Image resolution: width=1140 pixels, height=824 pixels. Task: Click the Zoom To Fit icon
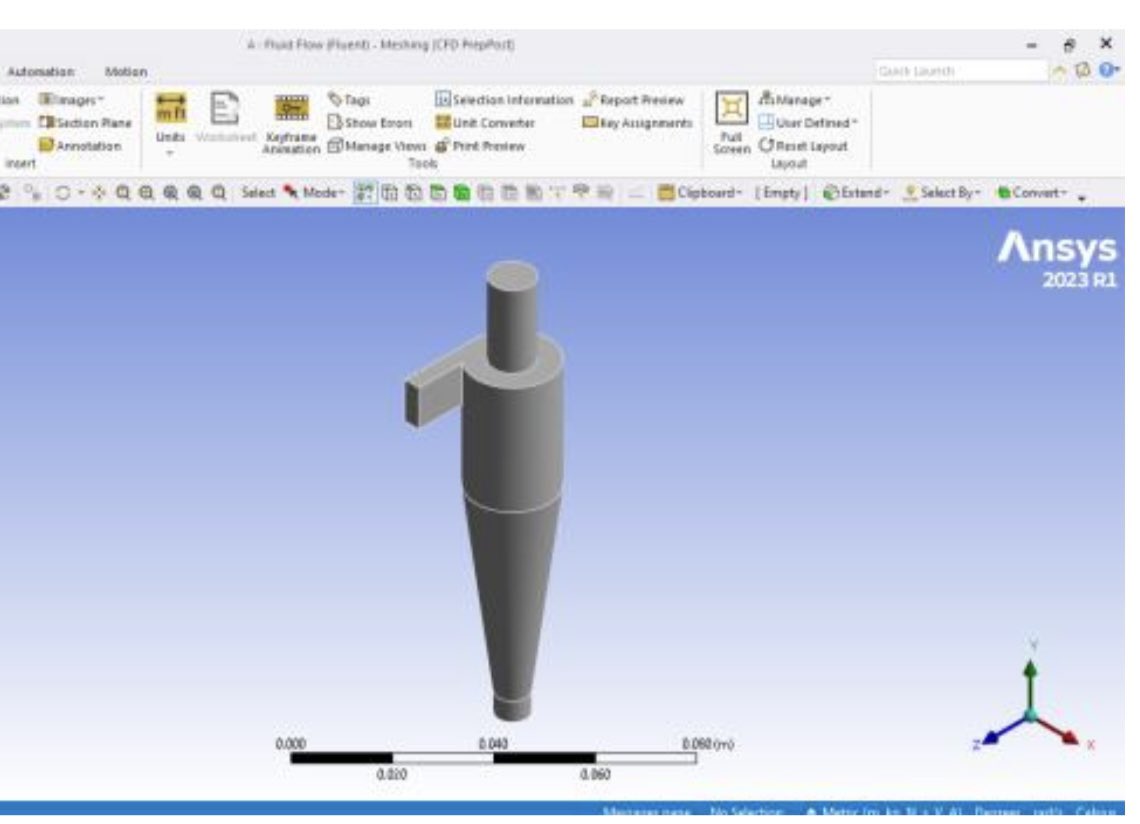(171, 193)
